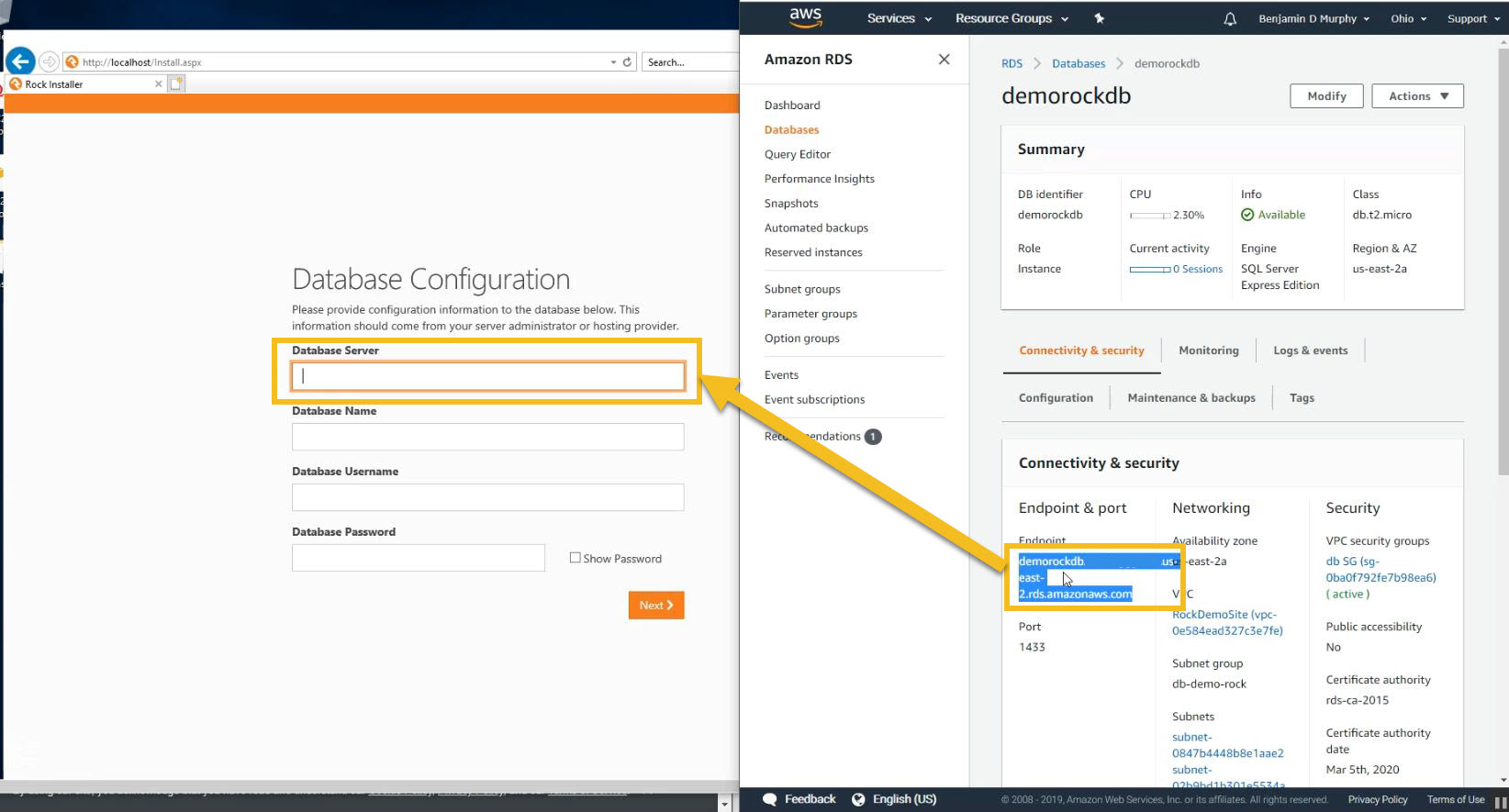Open the Actions dropdown button
Viewport: 1509px width, 812px height.
(1417, 96)
